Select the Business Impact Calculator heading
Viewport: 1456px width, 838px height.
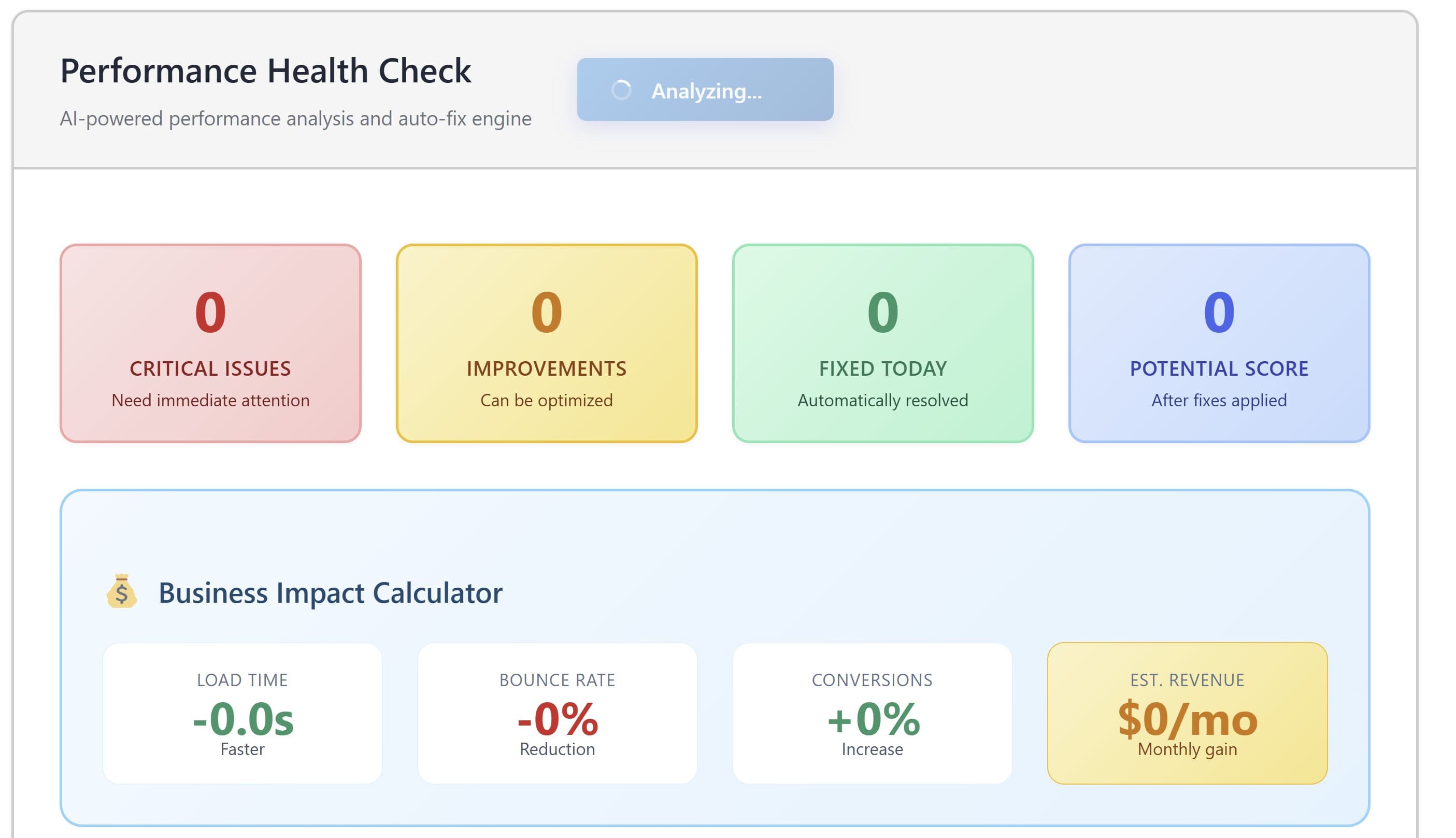[x=330, y=593]
